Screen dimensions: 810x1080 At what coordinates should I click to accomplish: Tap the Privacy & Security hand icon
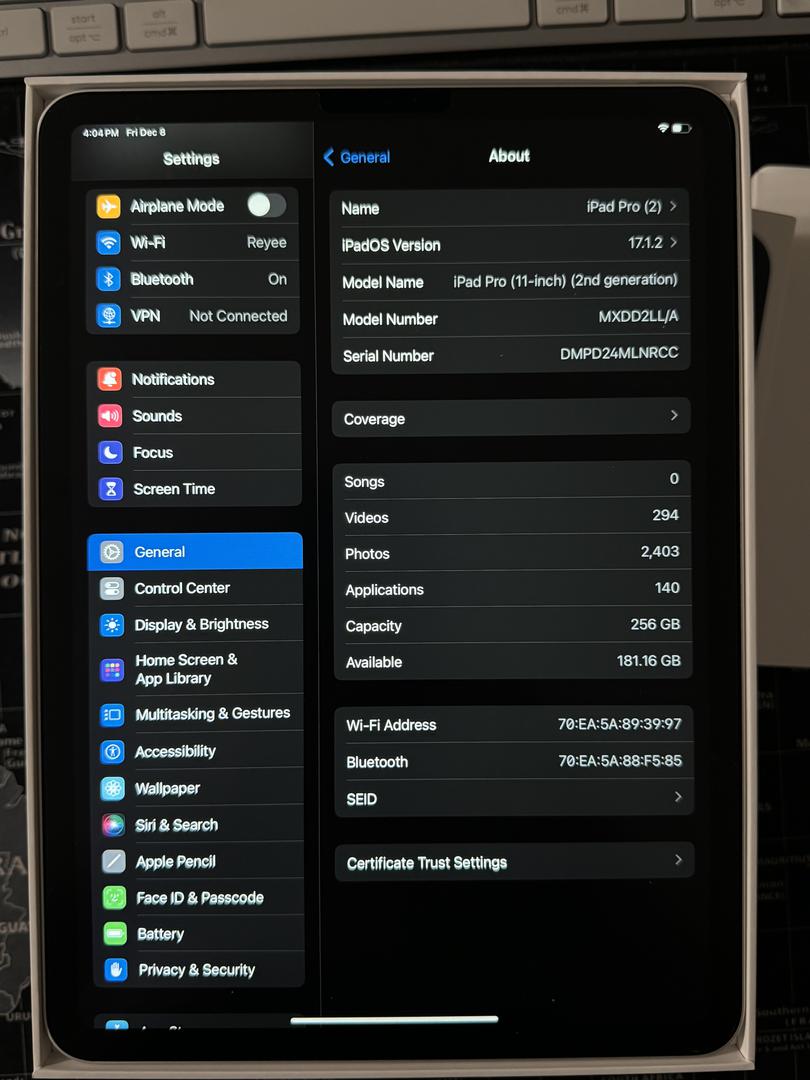[116, 970]
